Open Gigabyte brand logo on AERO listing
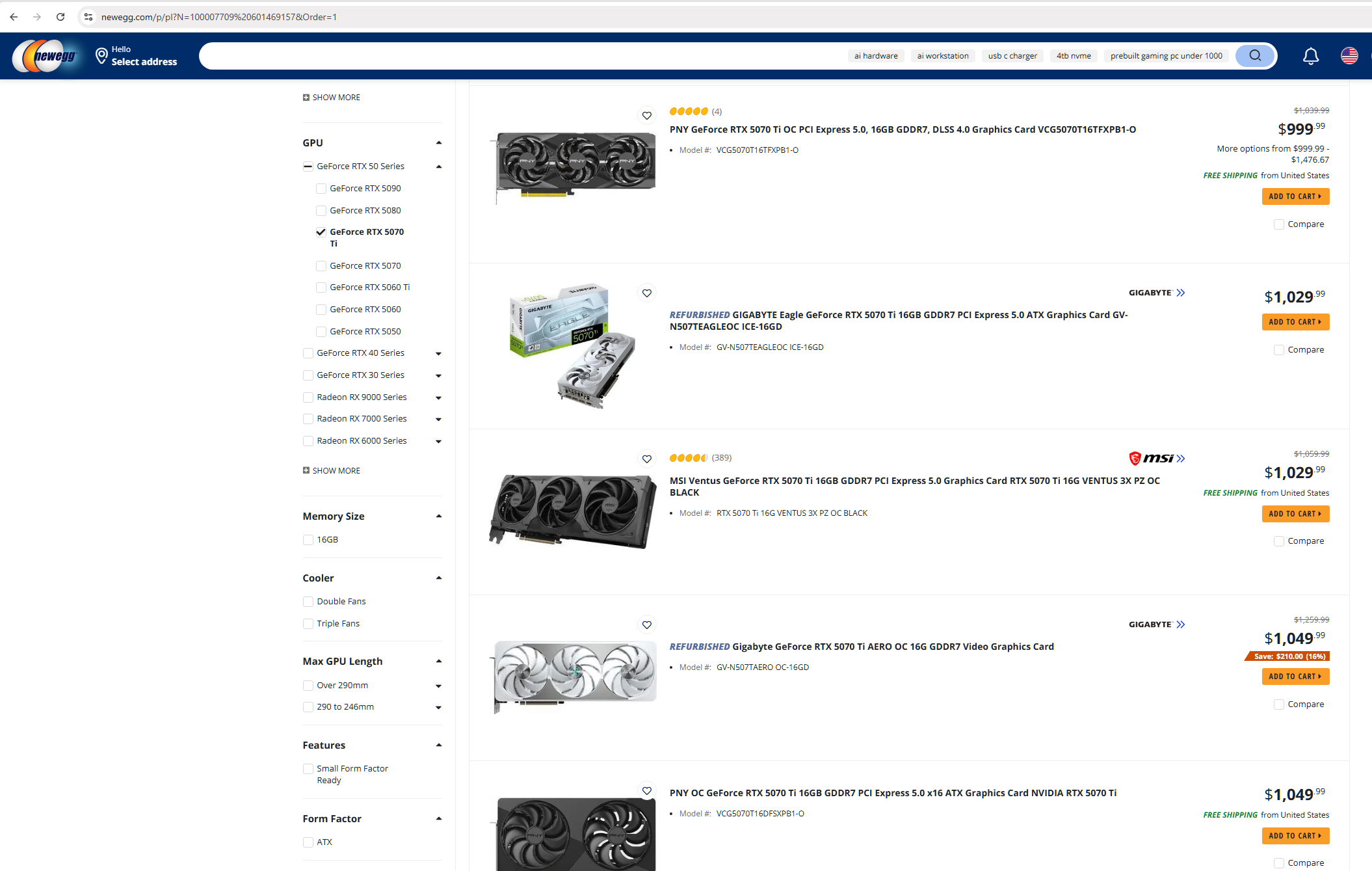The image size is (1372, 871). point(1157,624)
